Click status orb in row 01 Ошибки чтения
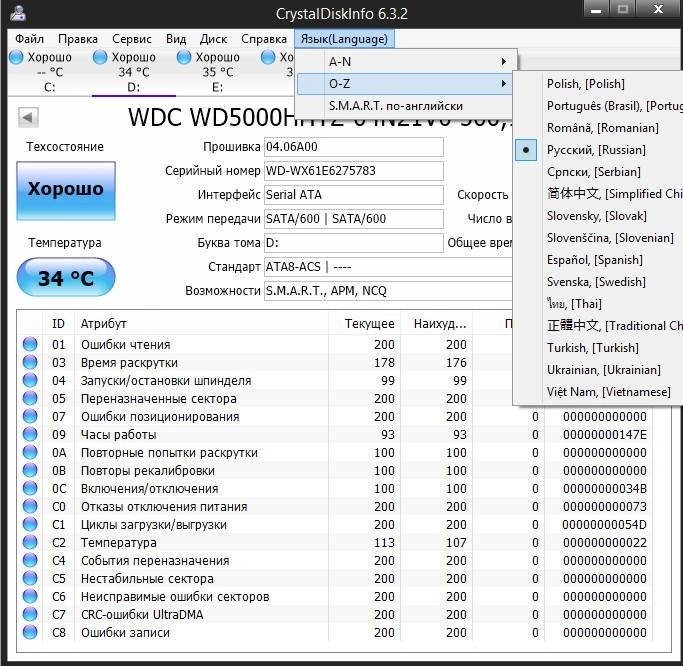The width and height of the screenshot is (683, 666). coord(30,344)
